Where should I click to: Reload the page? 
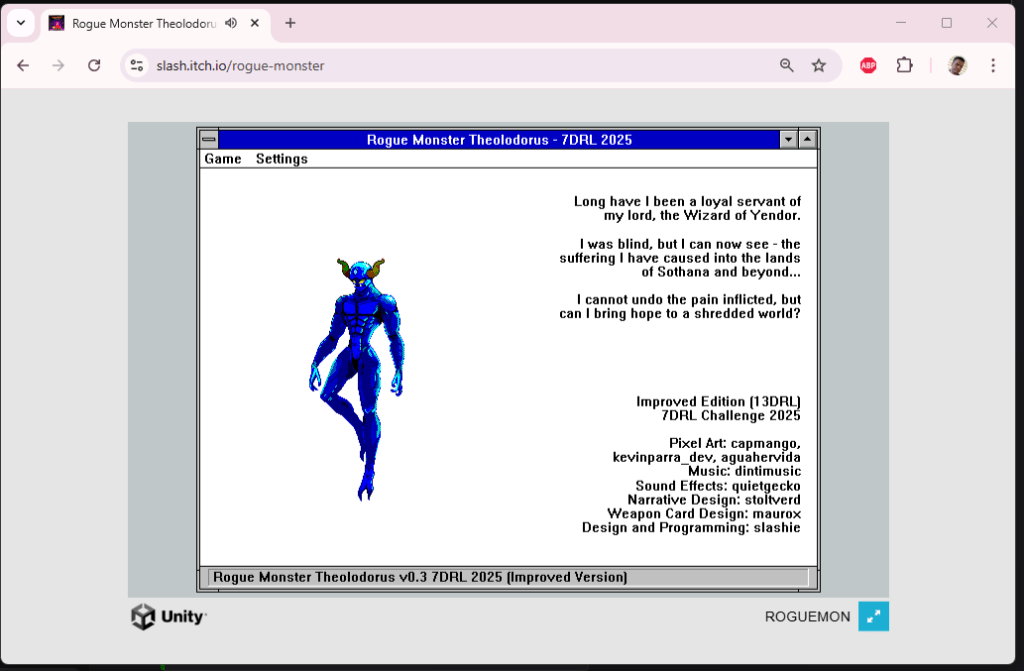[x=94, y=66]
